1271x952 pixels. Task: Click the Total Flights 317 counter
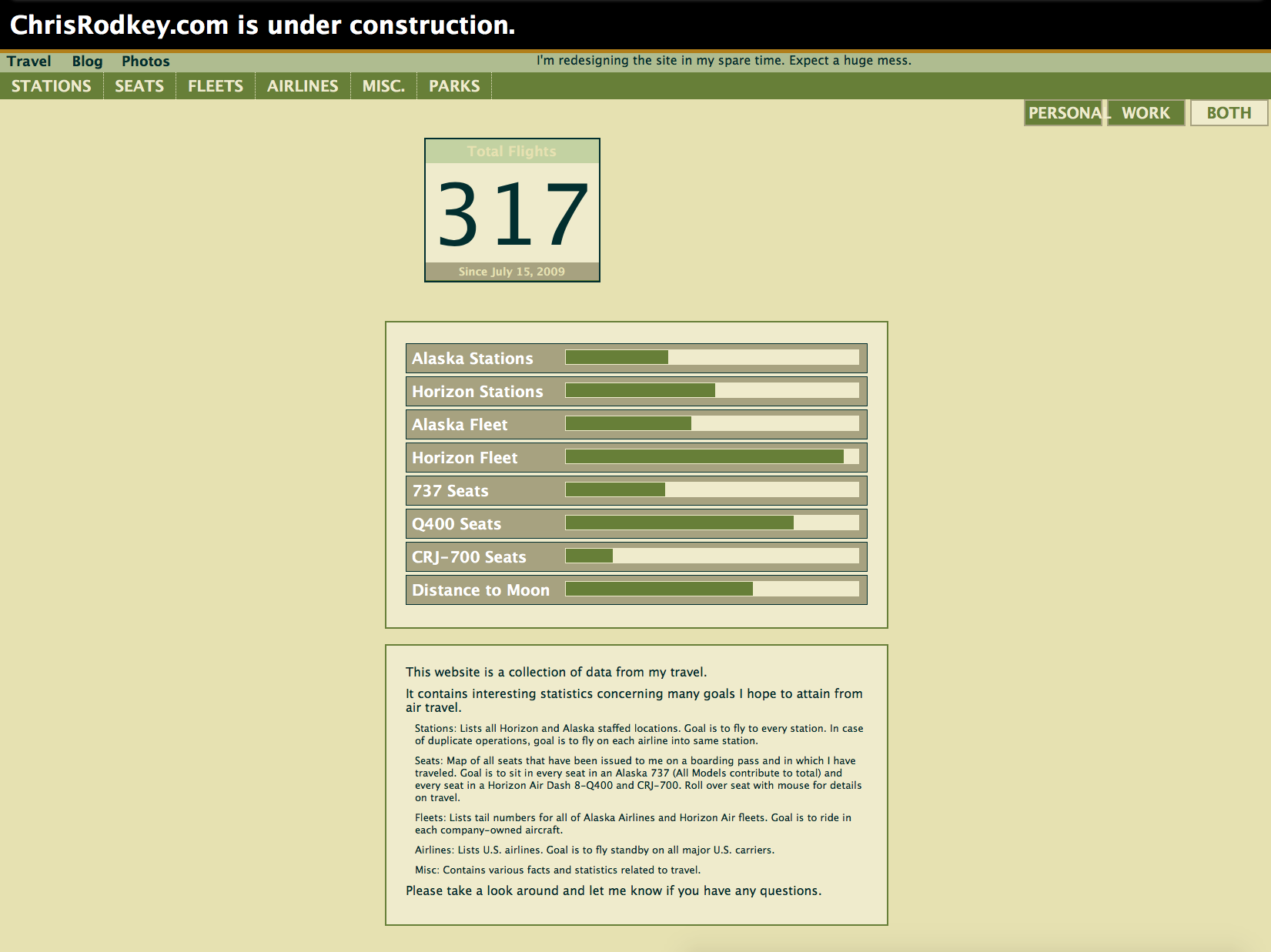(x=512, y=210)
